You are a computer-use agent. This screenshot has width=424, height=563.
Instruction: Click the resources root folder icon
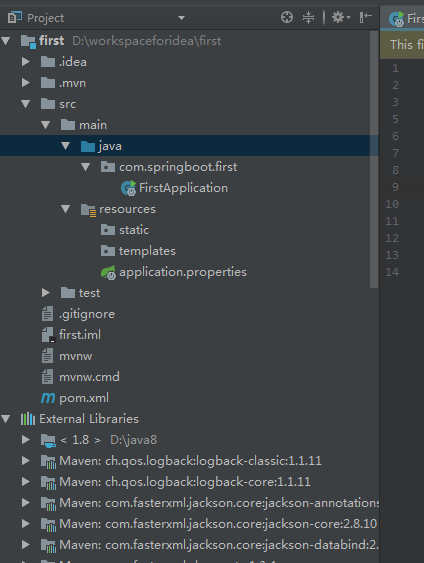tap(88, 210)
